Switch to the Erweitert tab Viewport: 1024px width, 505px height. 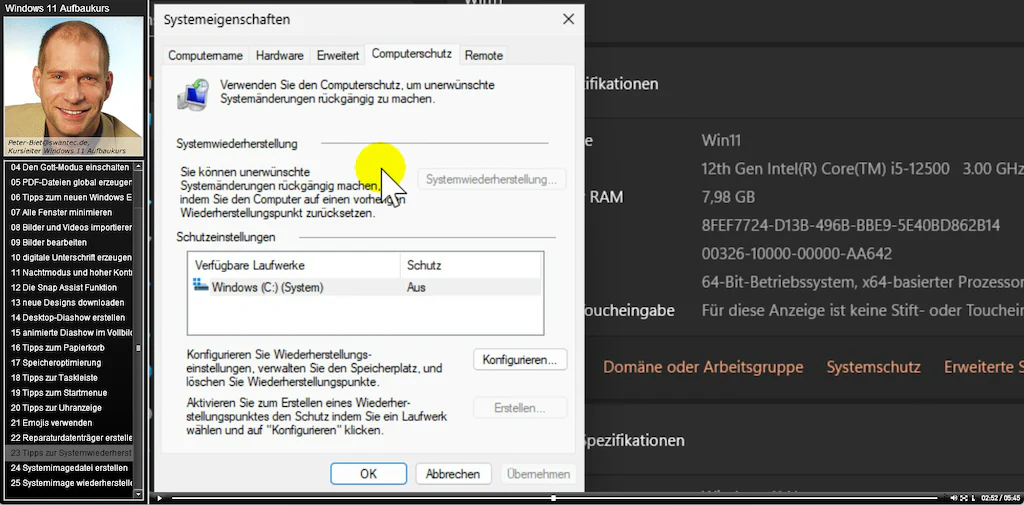pyautogui.click(x=338, y=56)
